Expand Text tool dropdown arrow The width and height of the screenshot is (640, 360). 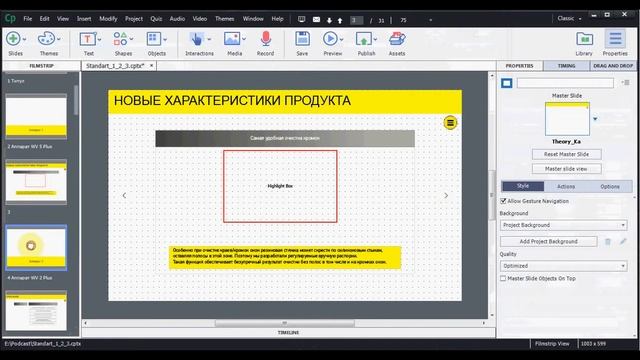coord(99,40)
